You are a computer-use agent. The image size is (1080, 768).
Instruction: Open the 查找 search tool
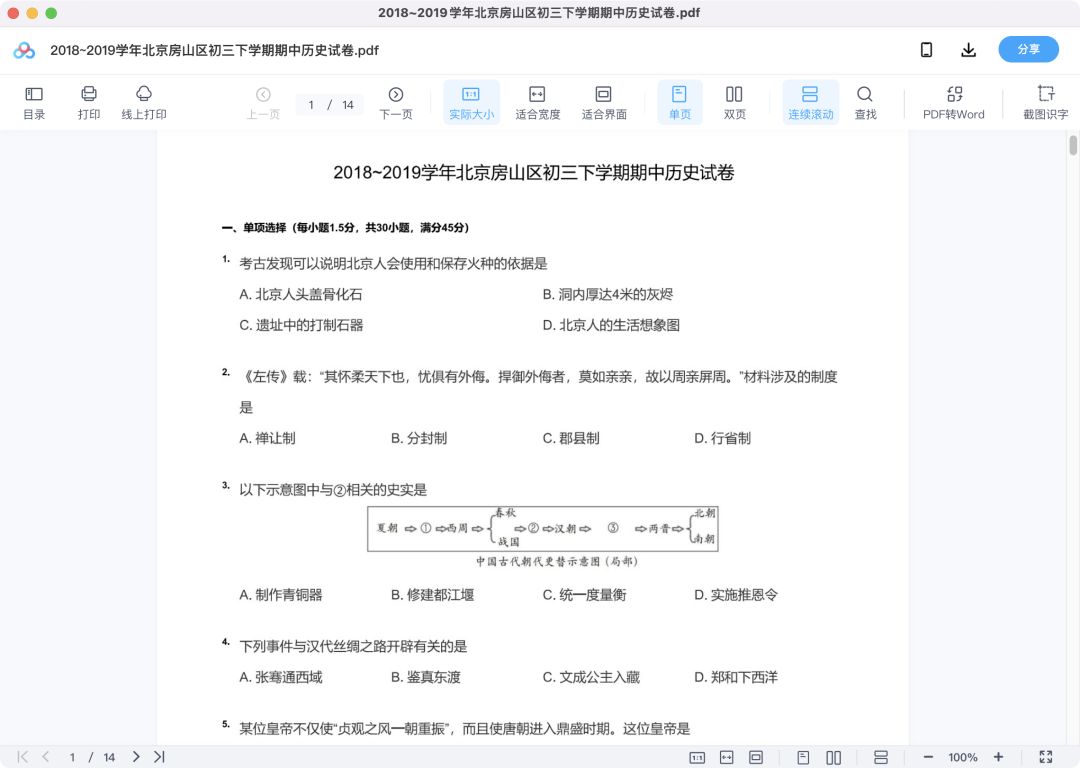[865, 103]
